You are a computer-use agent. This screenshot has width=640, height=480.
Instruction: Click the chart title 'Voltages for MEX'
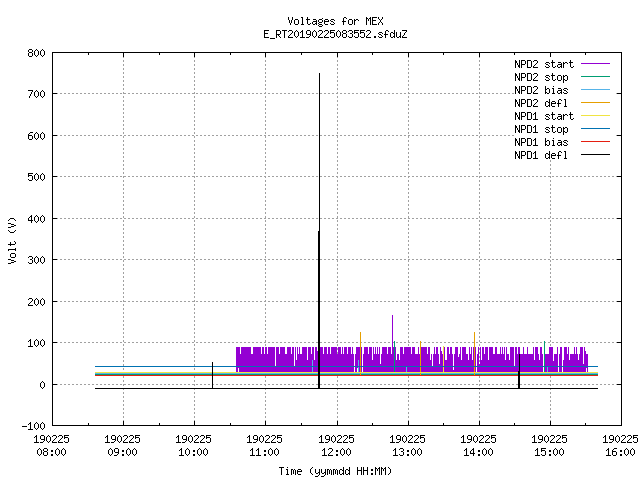click(x=335, y=21)
